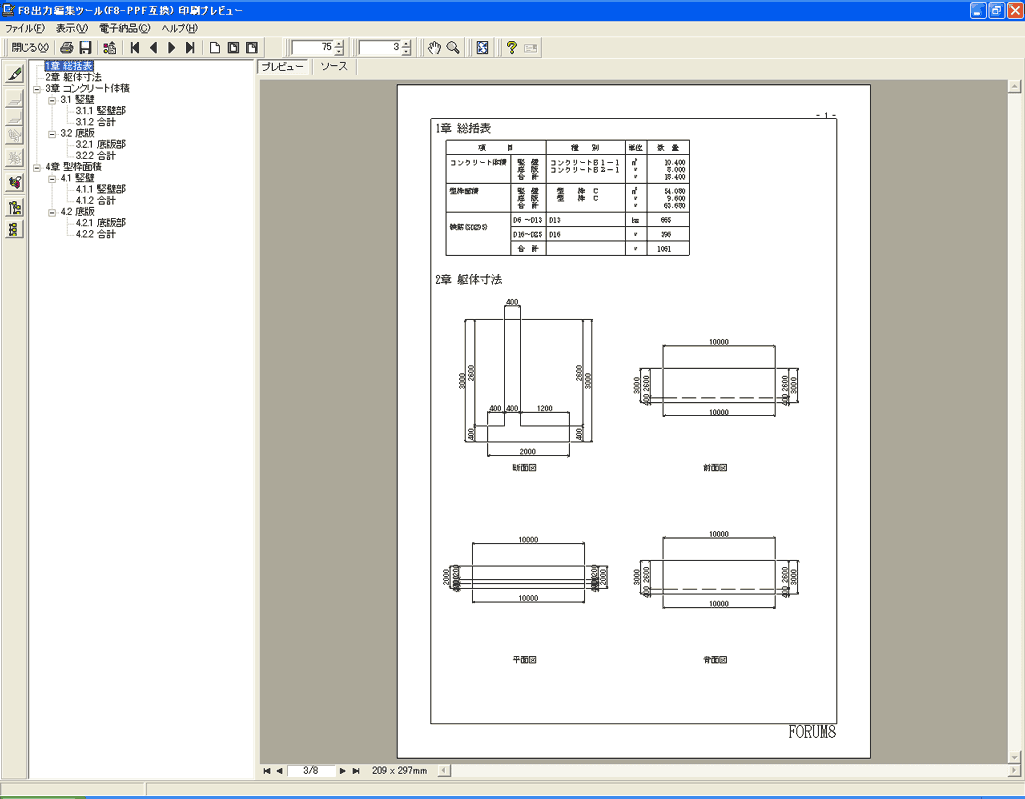Select single blank page layout icon

point(214,48)
